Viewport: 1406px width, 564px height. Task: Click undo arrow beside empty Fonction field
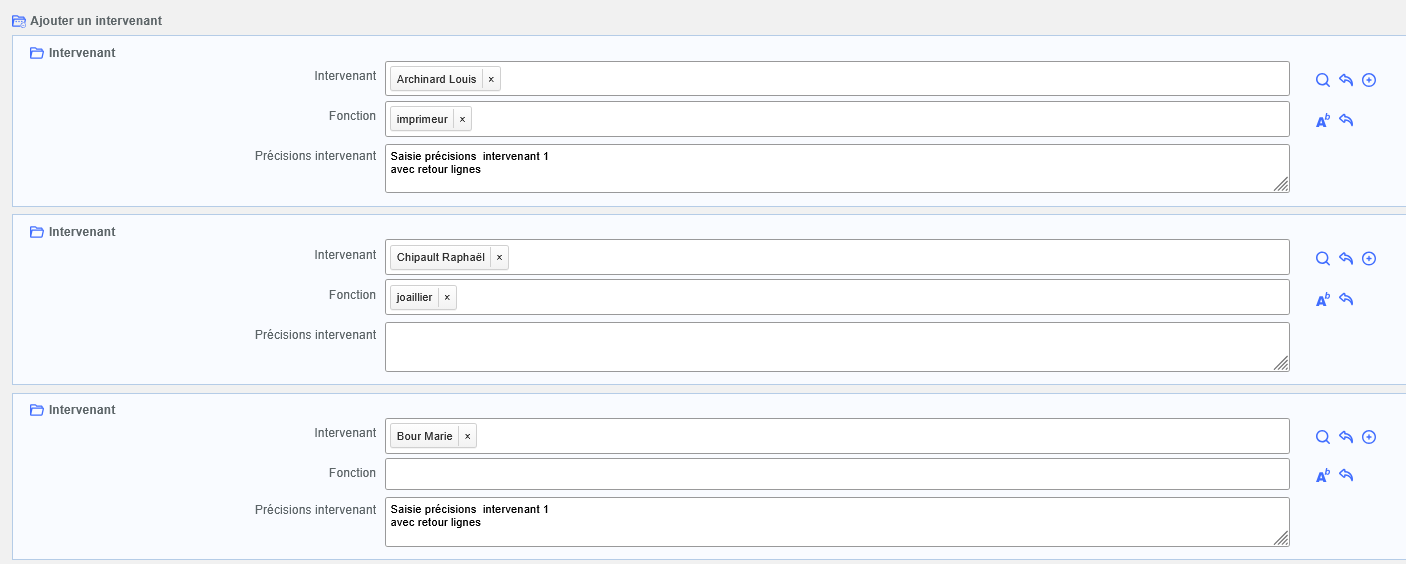point(1346,476)
